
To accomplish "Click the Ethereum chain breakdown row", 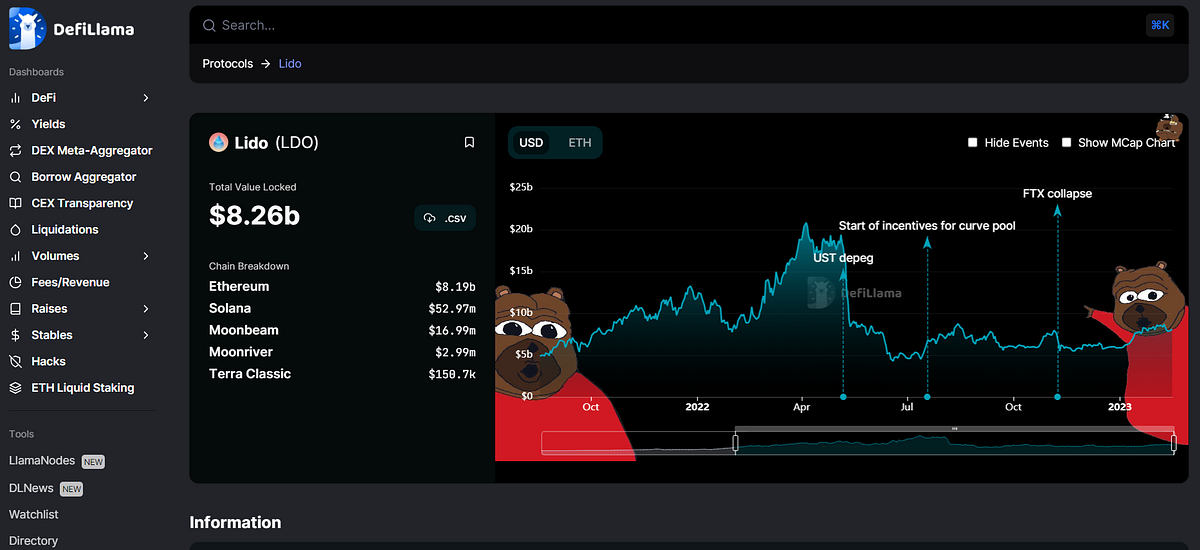I will click(x=342, y=287).
